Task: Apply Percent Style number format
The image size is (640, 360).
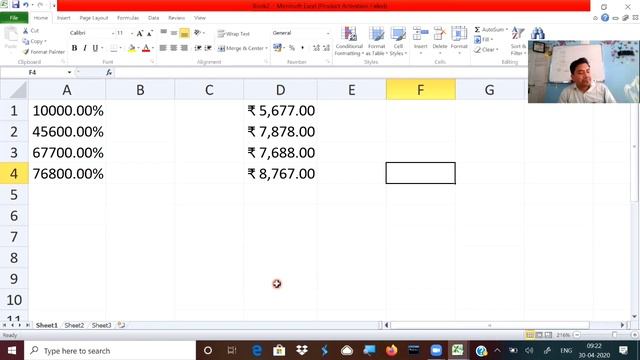Action: [x=292, y=48]
